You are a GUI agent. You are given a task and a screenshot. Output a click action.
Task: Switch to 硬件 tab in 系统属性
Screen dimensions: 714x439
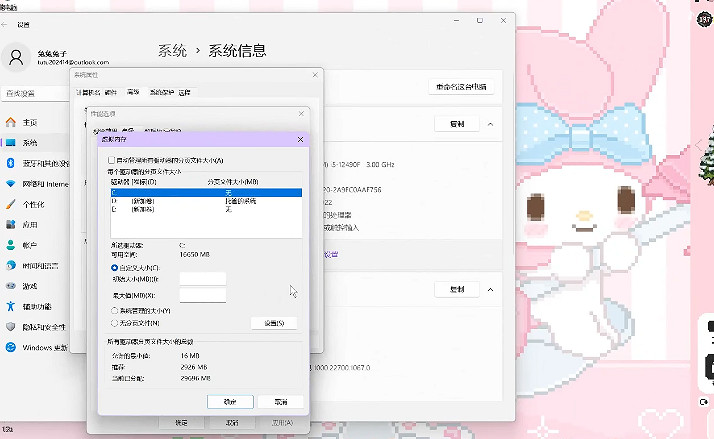point(111,92)
